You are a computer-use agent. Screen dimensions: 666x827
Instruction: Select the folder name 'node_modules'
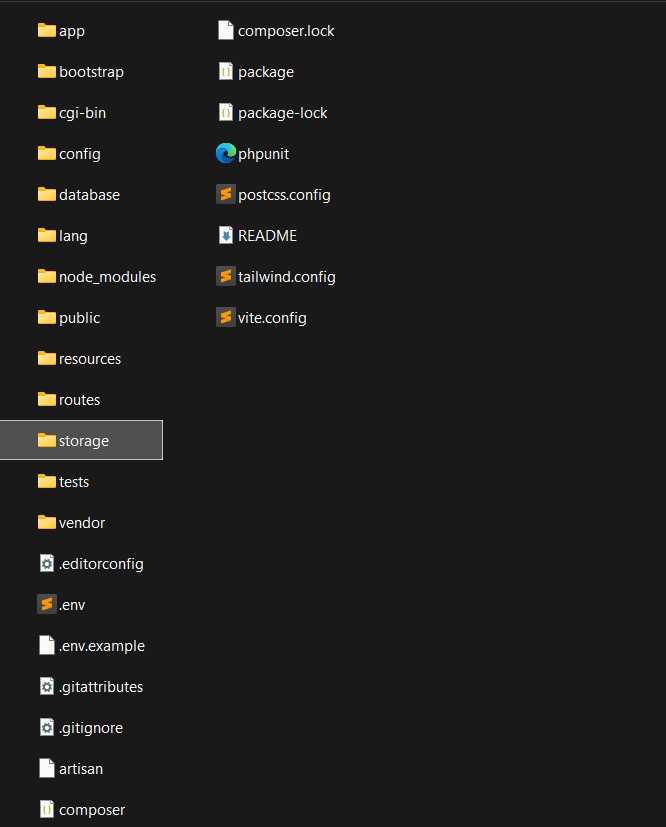pos(108,277)
